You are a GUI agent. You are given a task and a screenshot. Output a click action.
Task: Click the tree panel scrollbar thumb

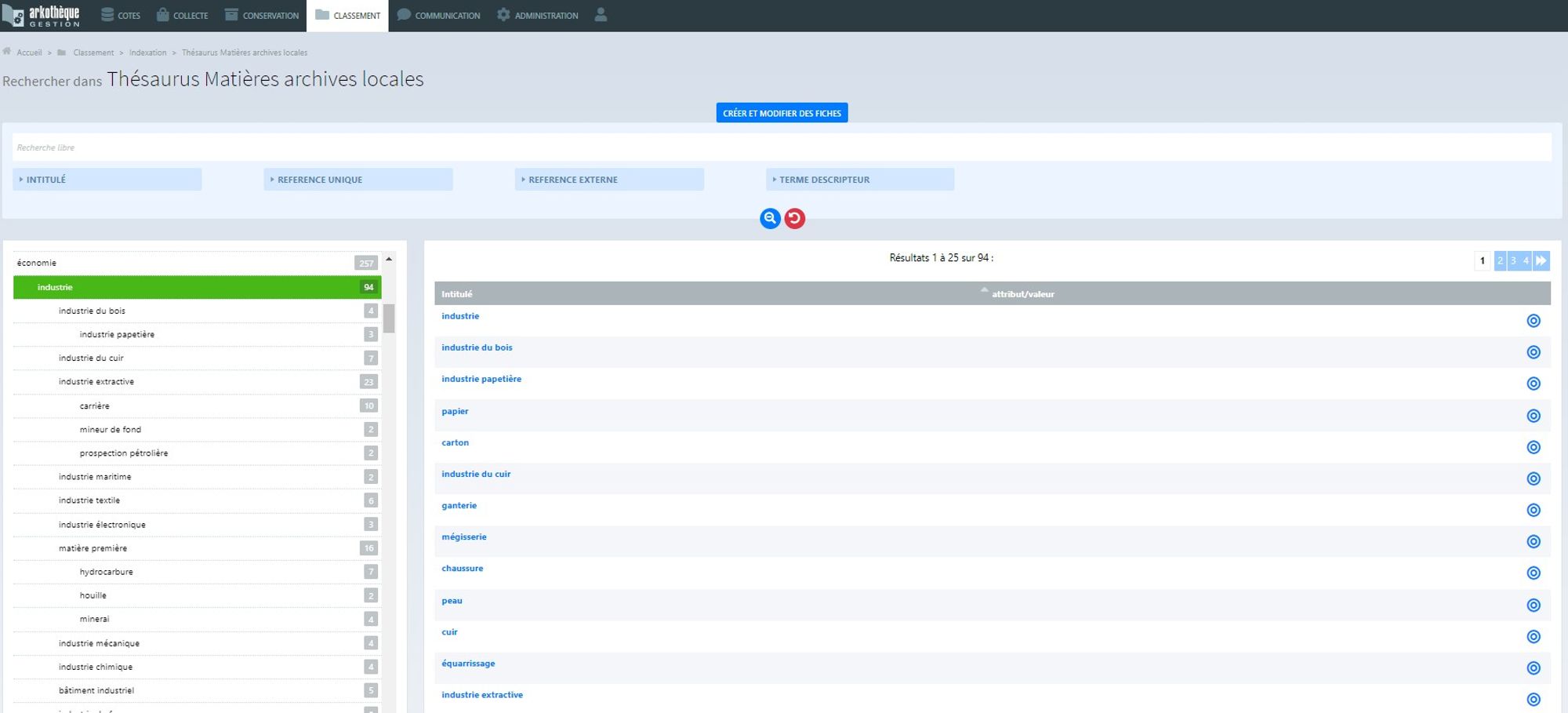pyautogui.click(x=389, y=318)
